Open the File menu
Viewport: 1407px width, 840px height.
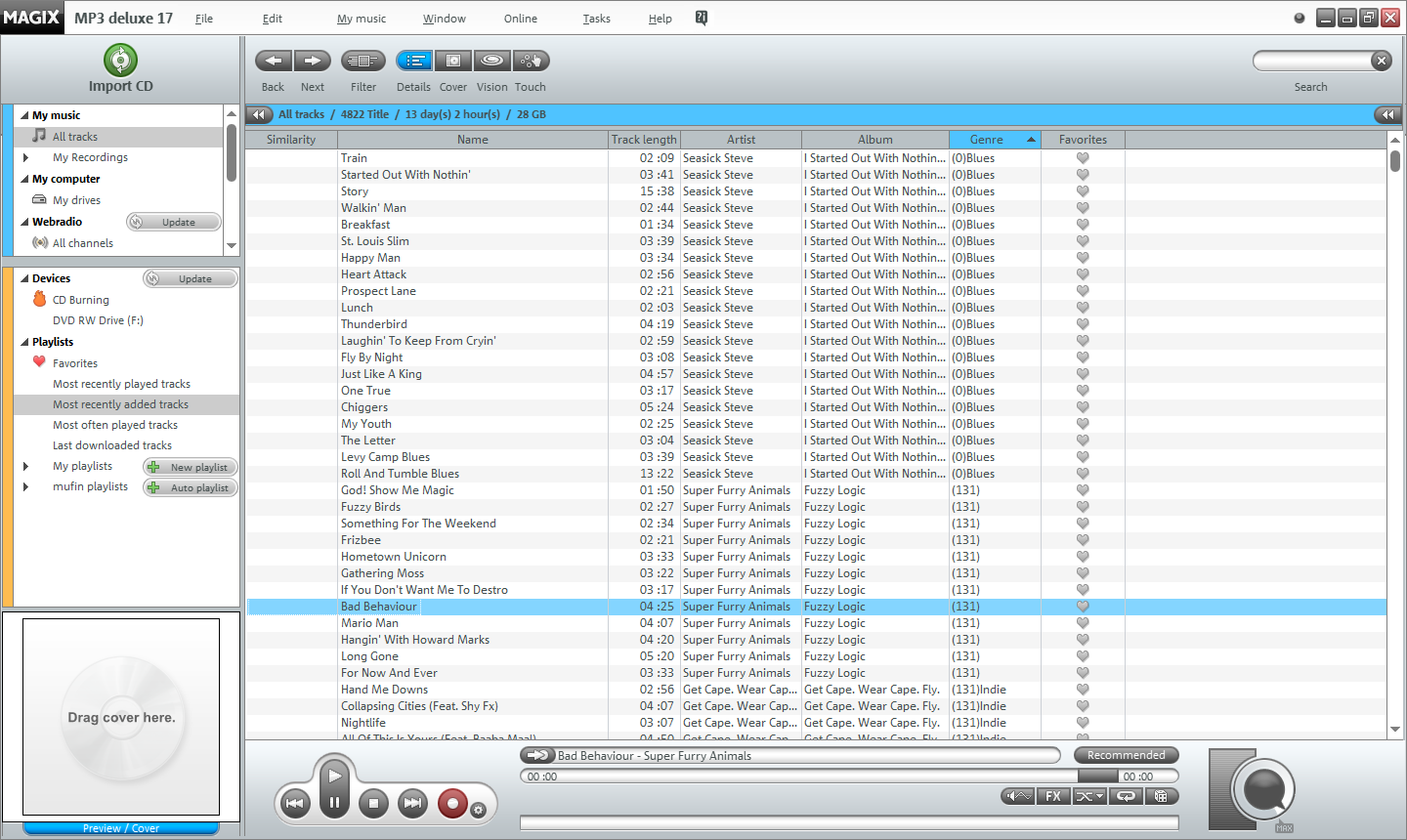[204, 19]
